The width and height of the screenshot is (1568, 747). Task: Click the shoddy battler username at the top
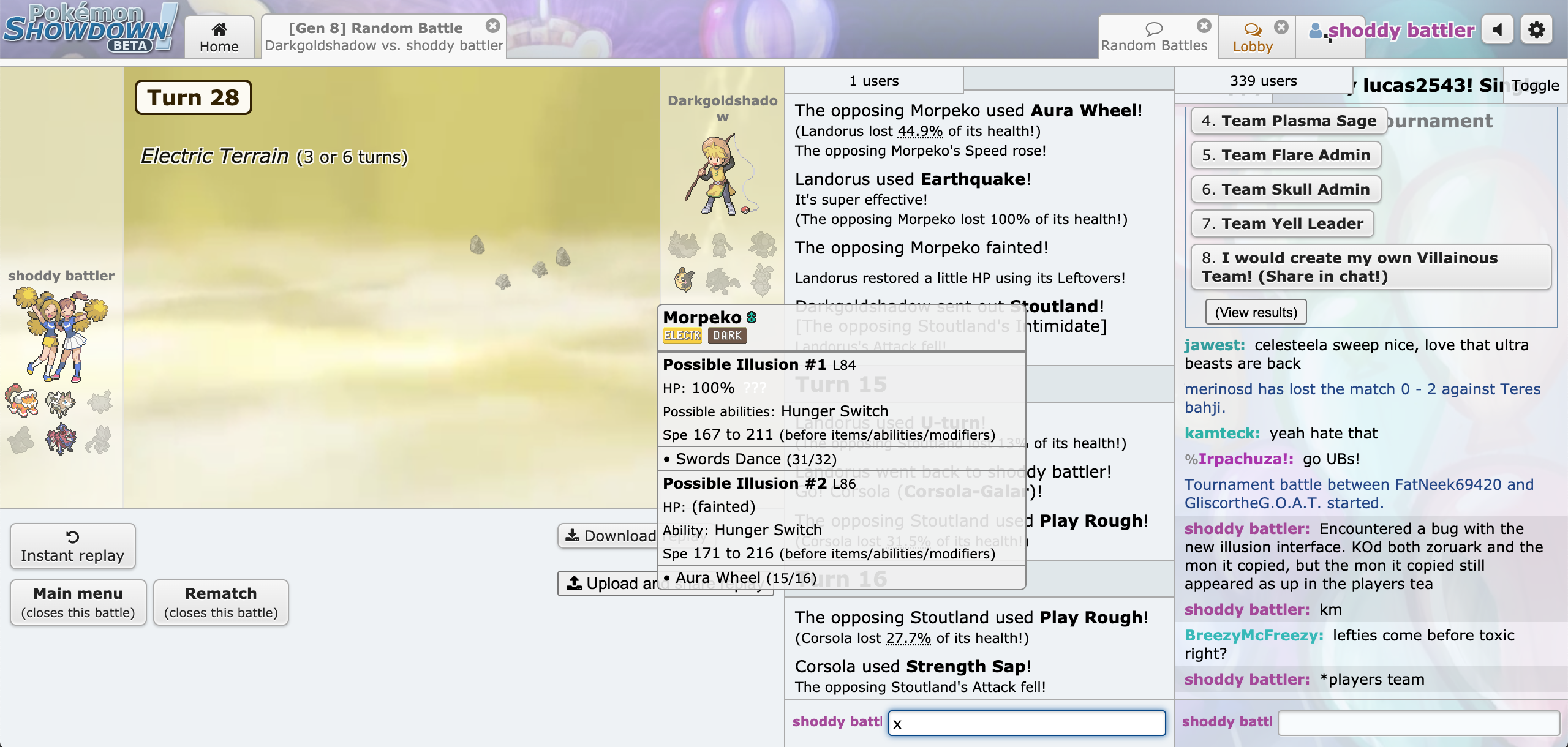pos(1391,30)
